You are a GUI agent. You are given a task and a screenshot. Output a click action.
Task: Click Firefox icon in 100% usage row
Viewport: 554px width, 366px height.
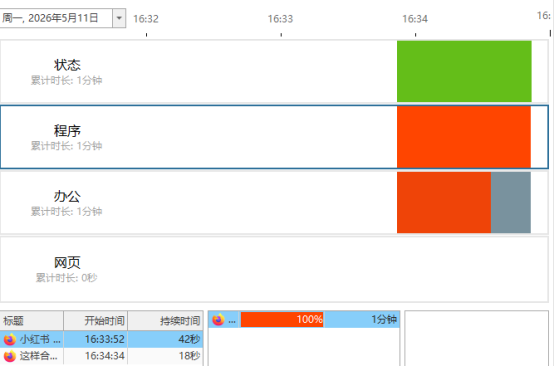point(218,320)
